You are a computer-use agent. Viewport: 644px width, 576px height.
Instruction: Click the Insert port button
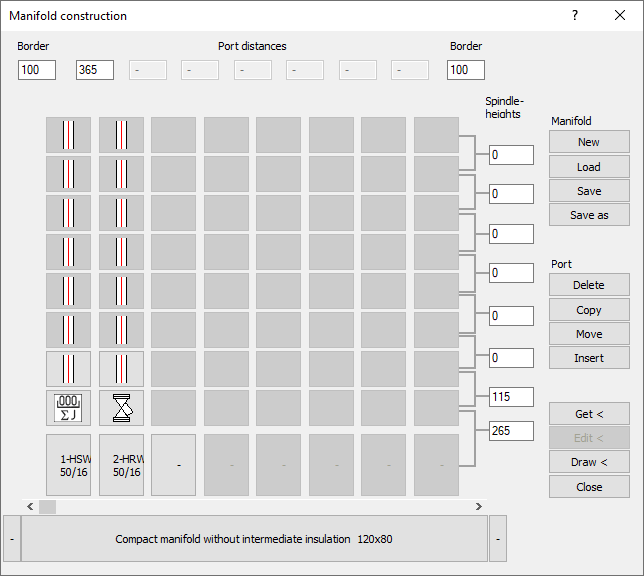(589, 358)
